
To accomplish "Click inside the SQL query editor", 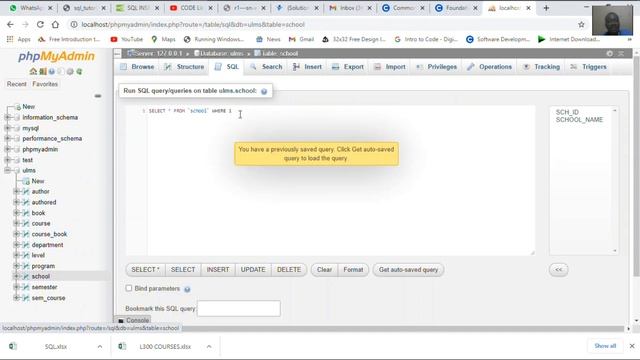I will 331,180.
